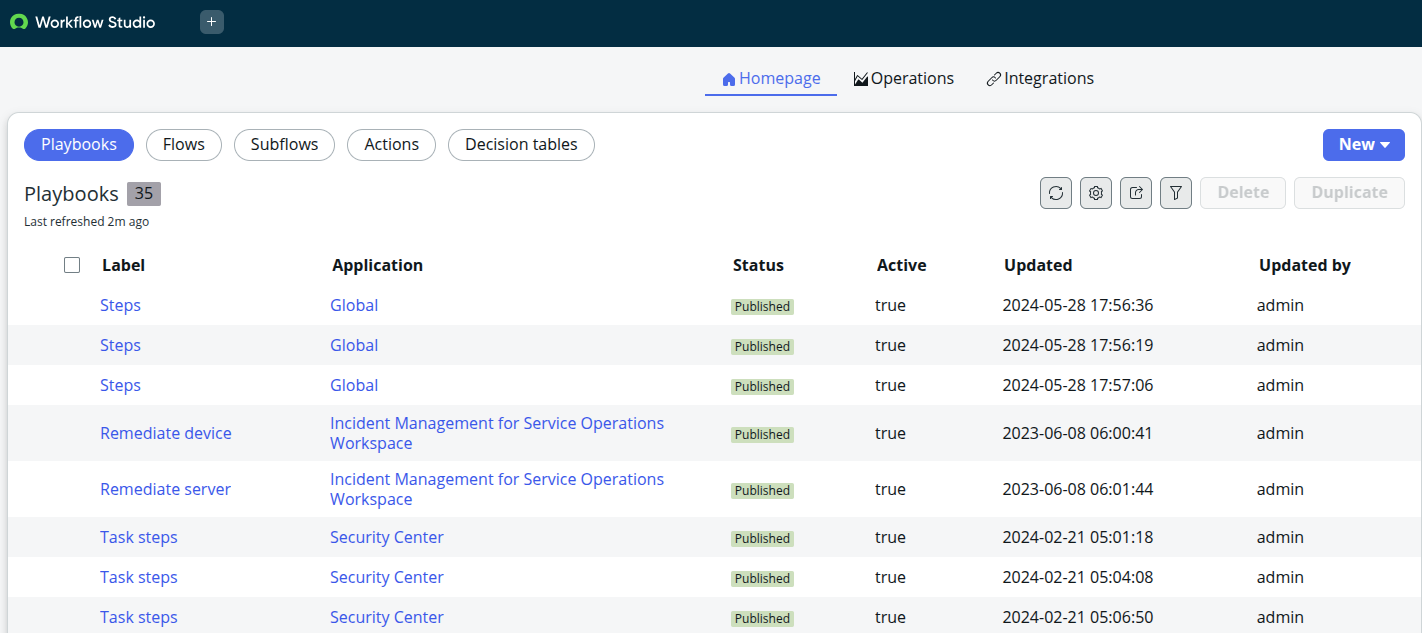Click the plus icon to open a new tab

click(211, 21)
